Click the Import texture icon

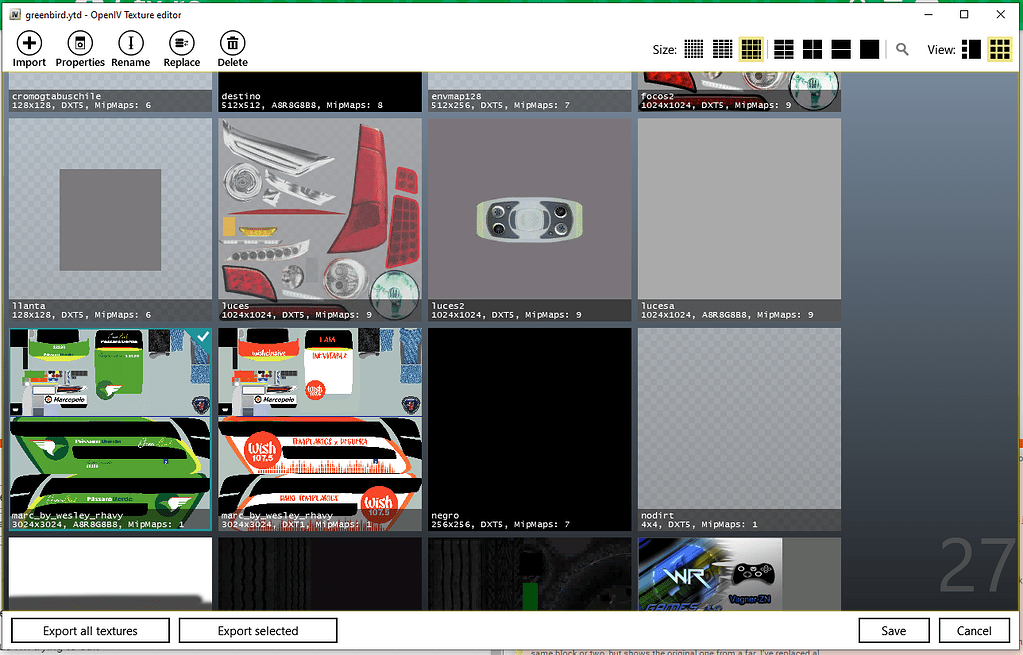coord(29,41)
